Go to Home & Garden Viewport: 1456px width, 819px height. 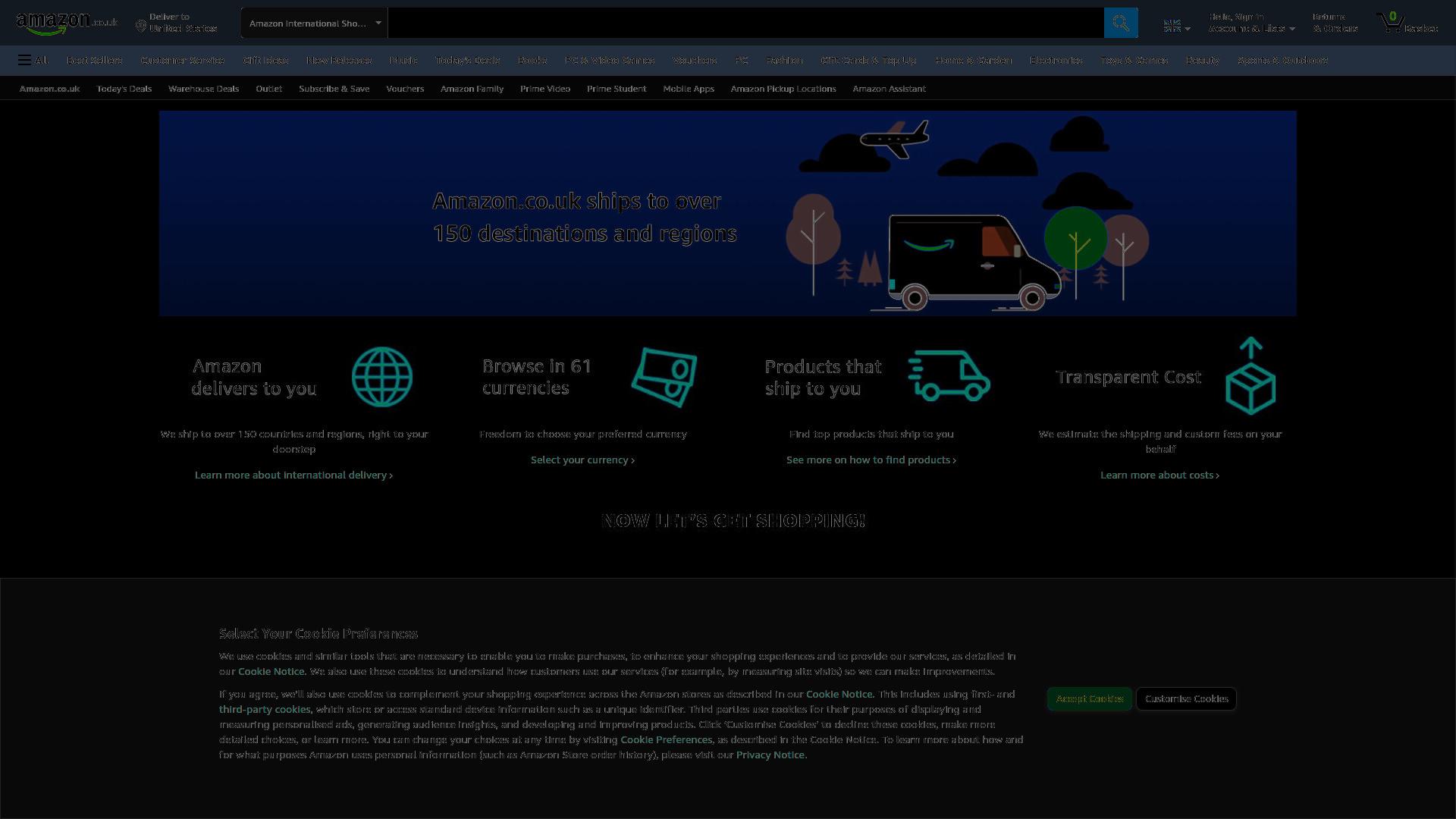click(973, 60)
